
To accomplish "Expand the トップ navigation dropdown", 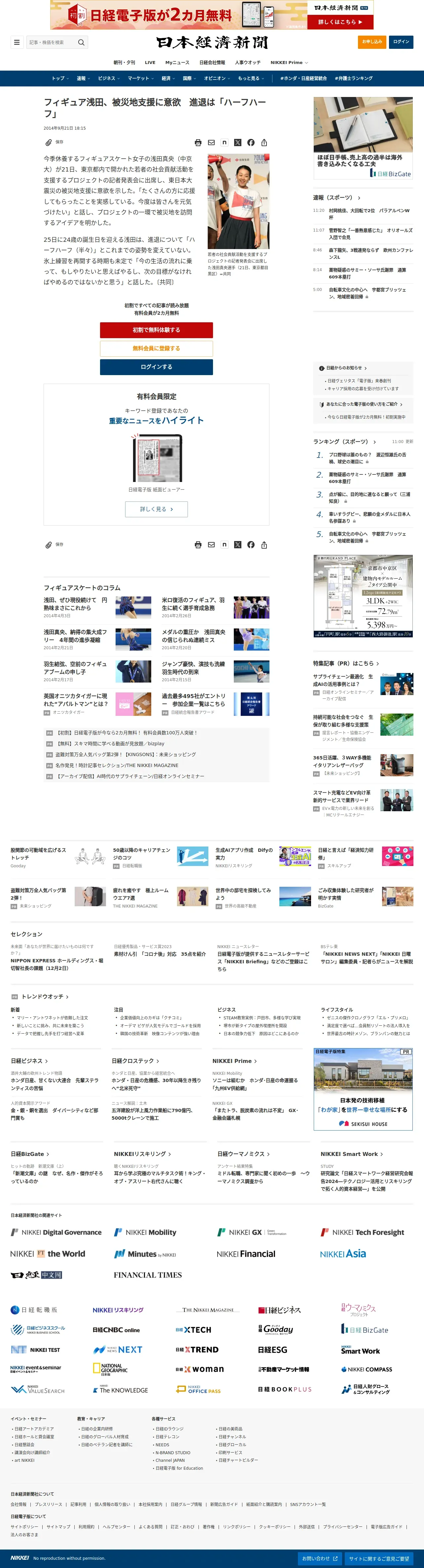I will pyautogui.click(x=60, y=79).
